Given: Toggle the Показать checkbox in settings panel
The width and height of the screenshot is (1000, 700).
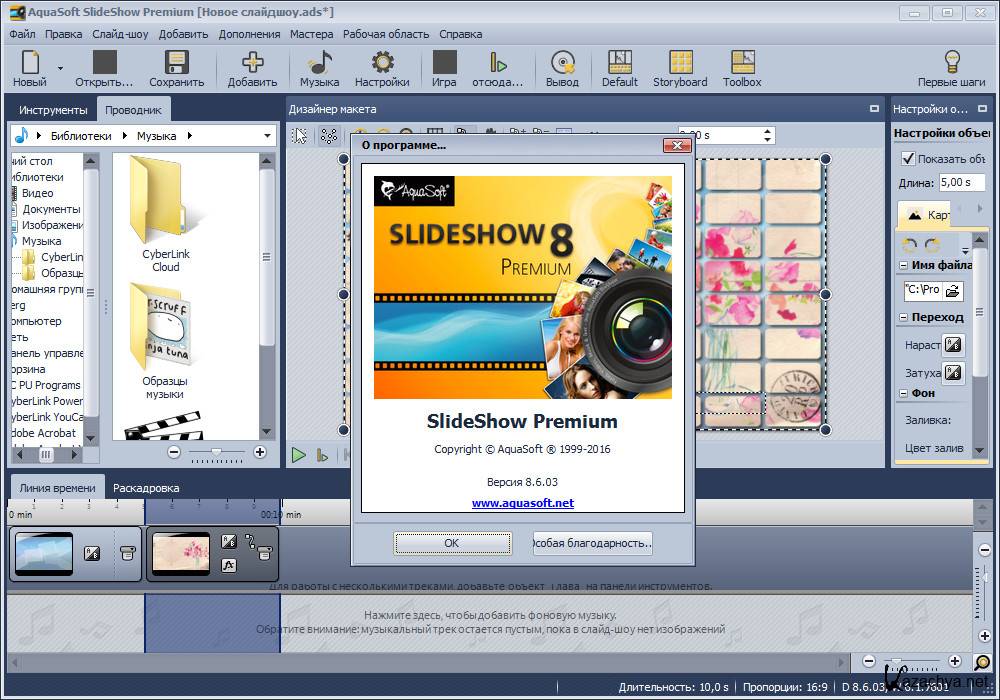Looking at the screenshot, I should click(x=908, y=158).
